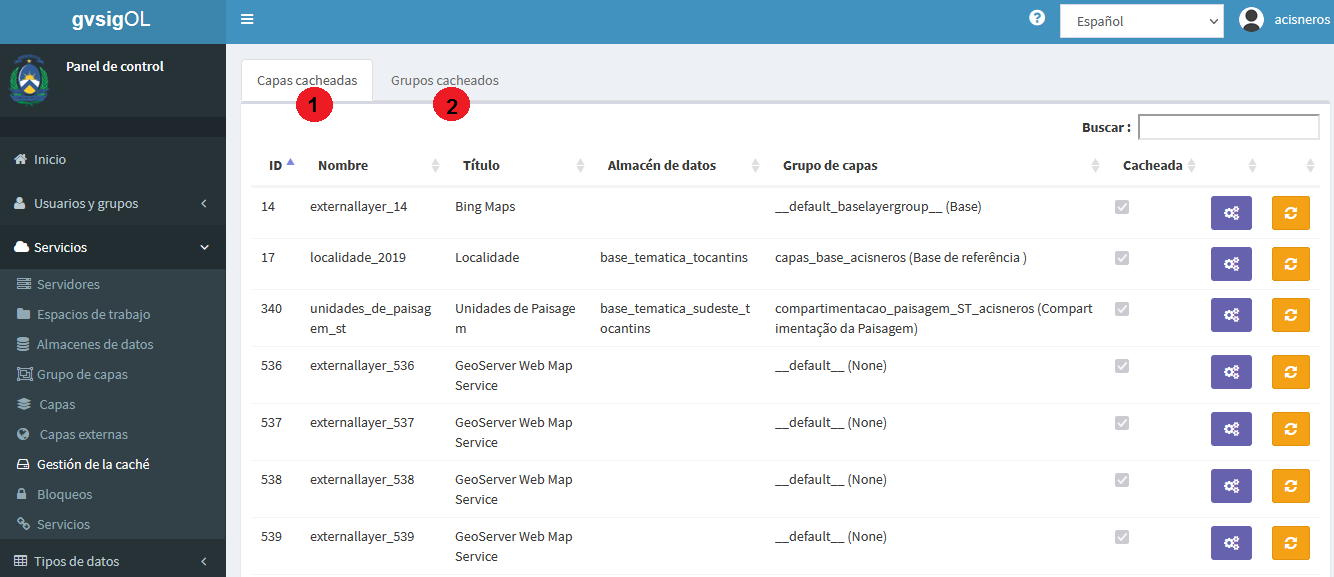
Task: Open cache settings for unidades_de_paisagem_st
Action: click(x=1231, y=315)
